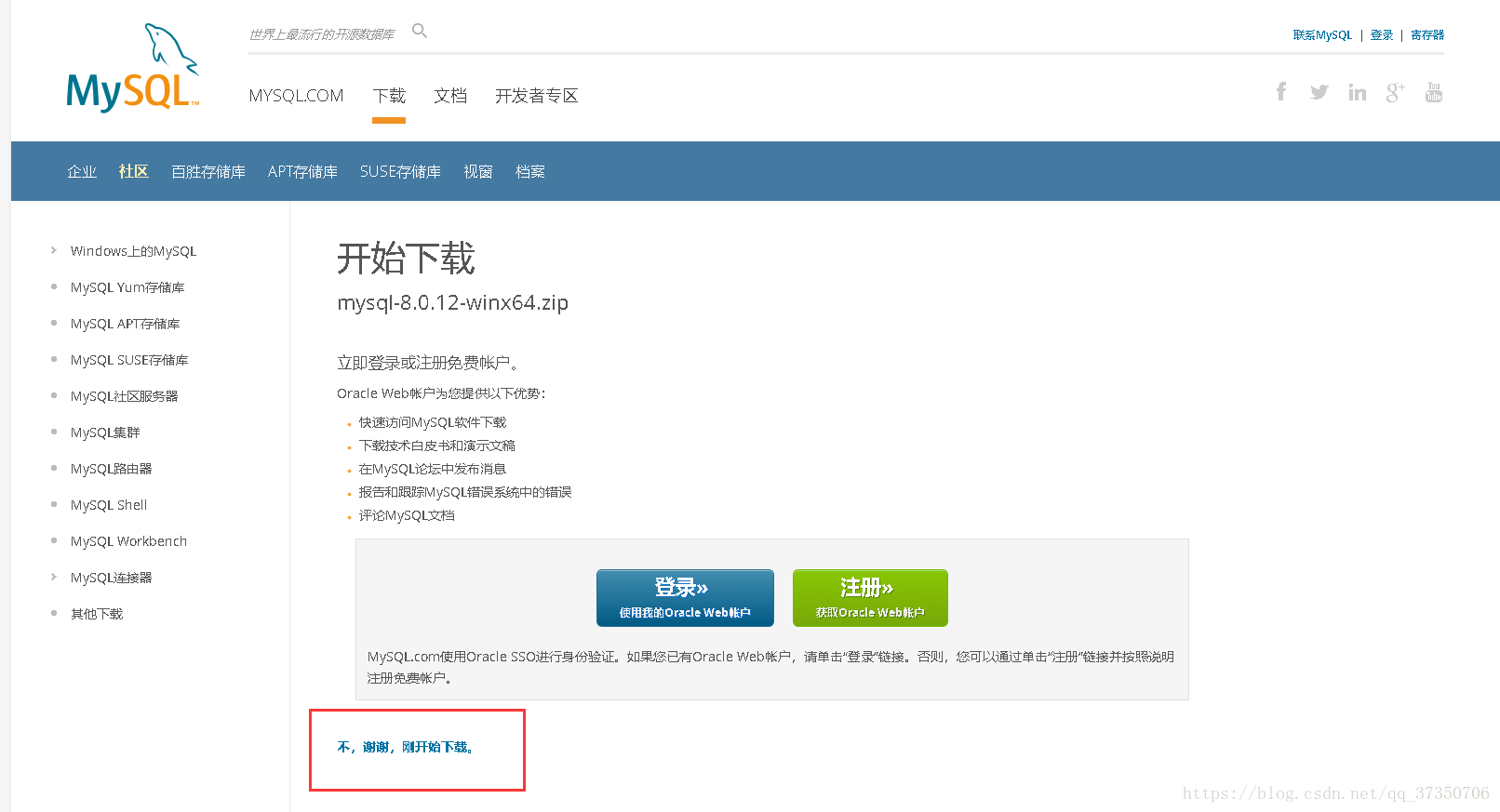Click the search magnifier icon
Image resolution: width=1500 pixels, height=812 pixels.
[x=420, y=32]
